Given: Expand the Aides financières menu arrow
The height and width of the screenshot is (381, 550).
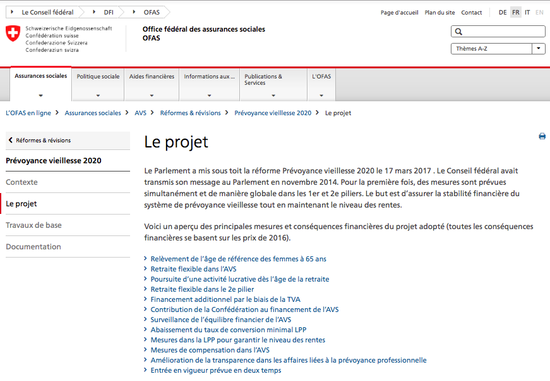Looking at the screenshot, I should click(x=152, y=95).
